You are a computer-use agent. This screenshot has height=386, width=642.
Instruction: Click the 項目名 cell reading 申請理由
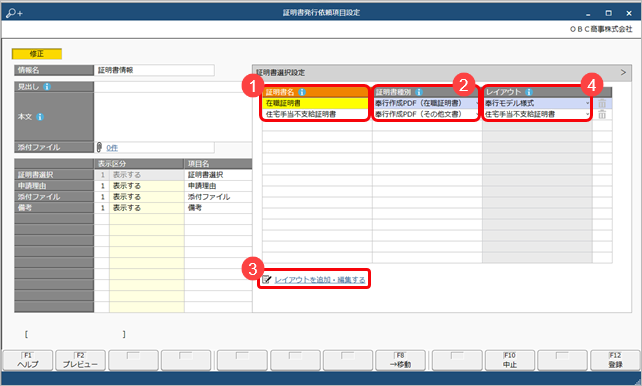[x=218, y=186]
